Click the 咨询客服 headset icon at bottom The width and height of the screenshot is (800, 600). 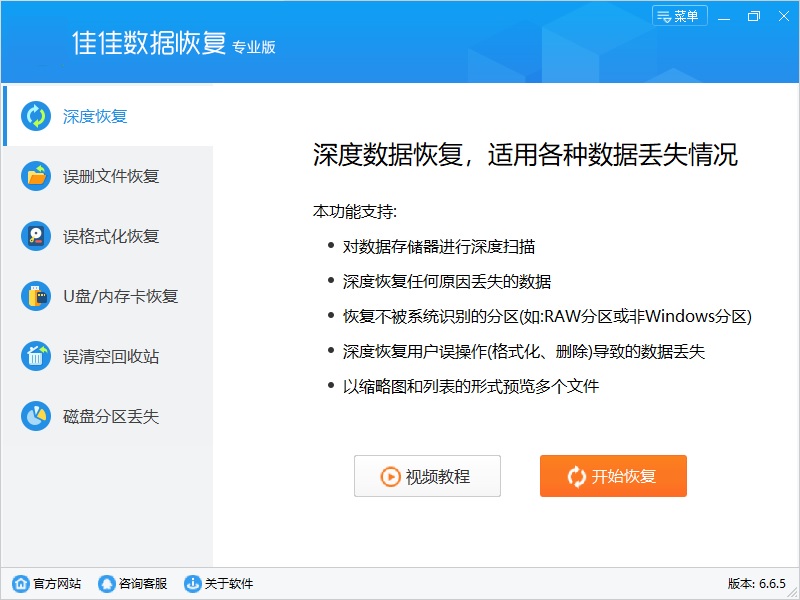(x=104, y=583)
